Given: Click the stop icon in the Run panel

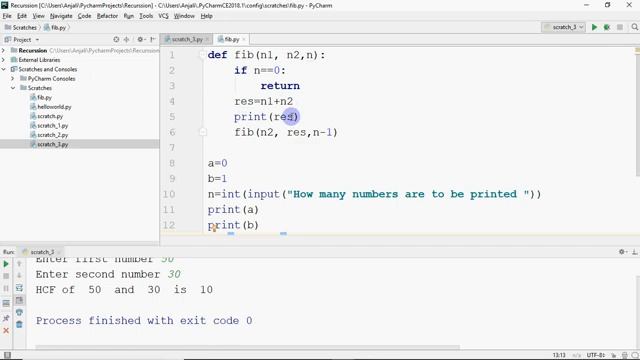Looking at the screenshot, I should tap(6, 276).
